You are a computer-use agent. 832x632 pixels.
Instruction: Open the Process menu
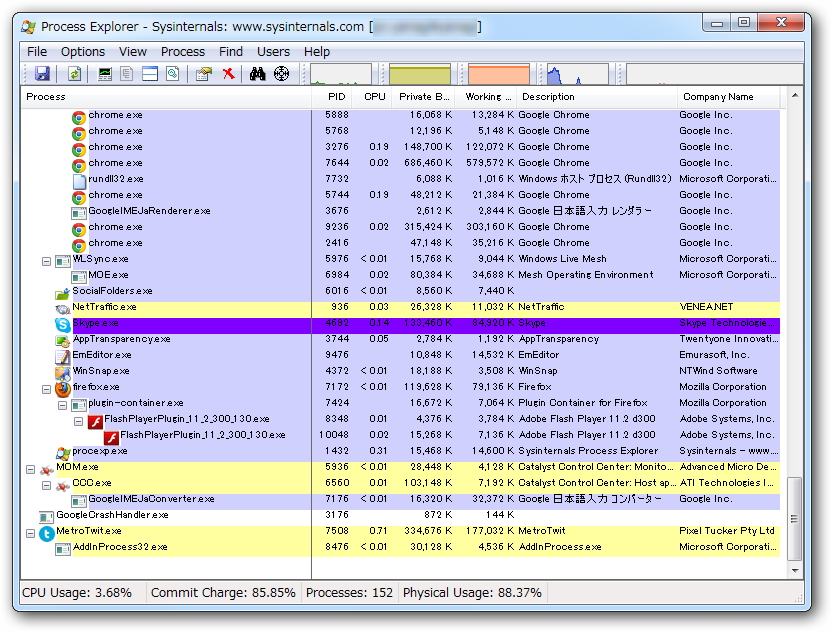click(183, 51)
